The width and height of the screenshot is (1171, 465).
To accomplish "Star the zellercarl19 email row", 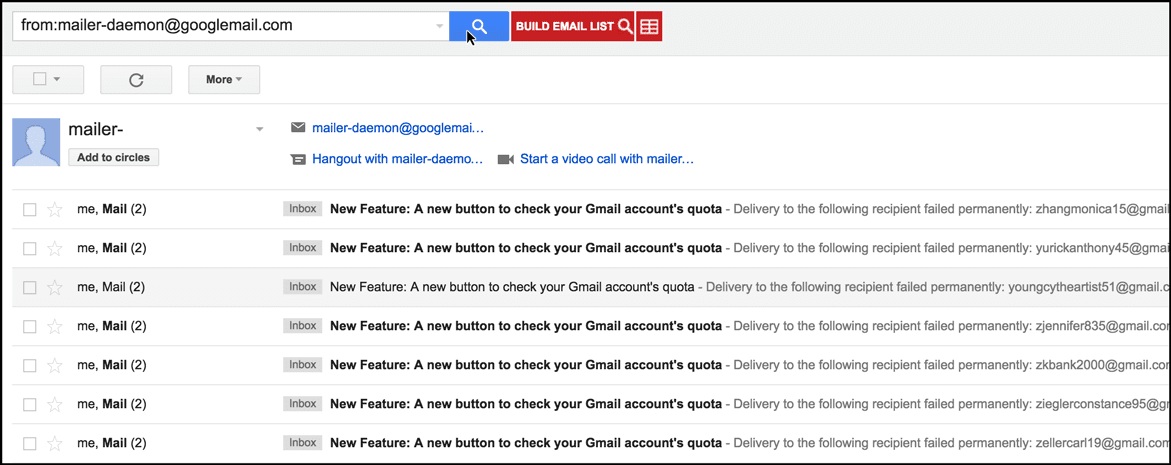I will pos(55,443).
